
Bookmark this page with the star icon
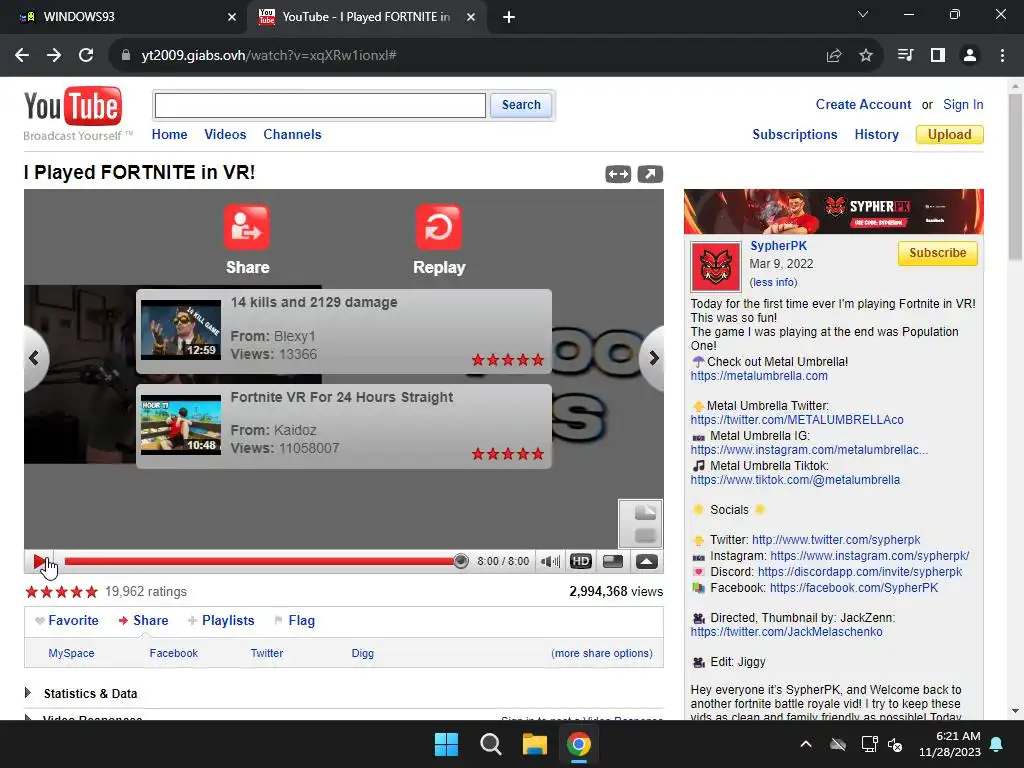click(x=866, y=56)
